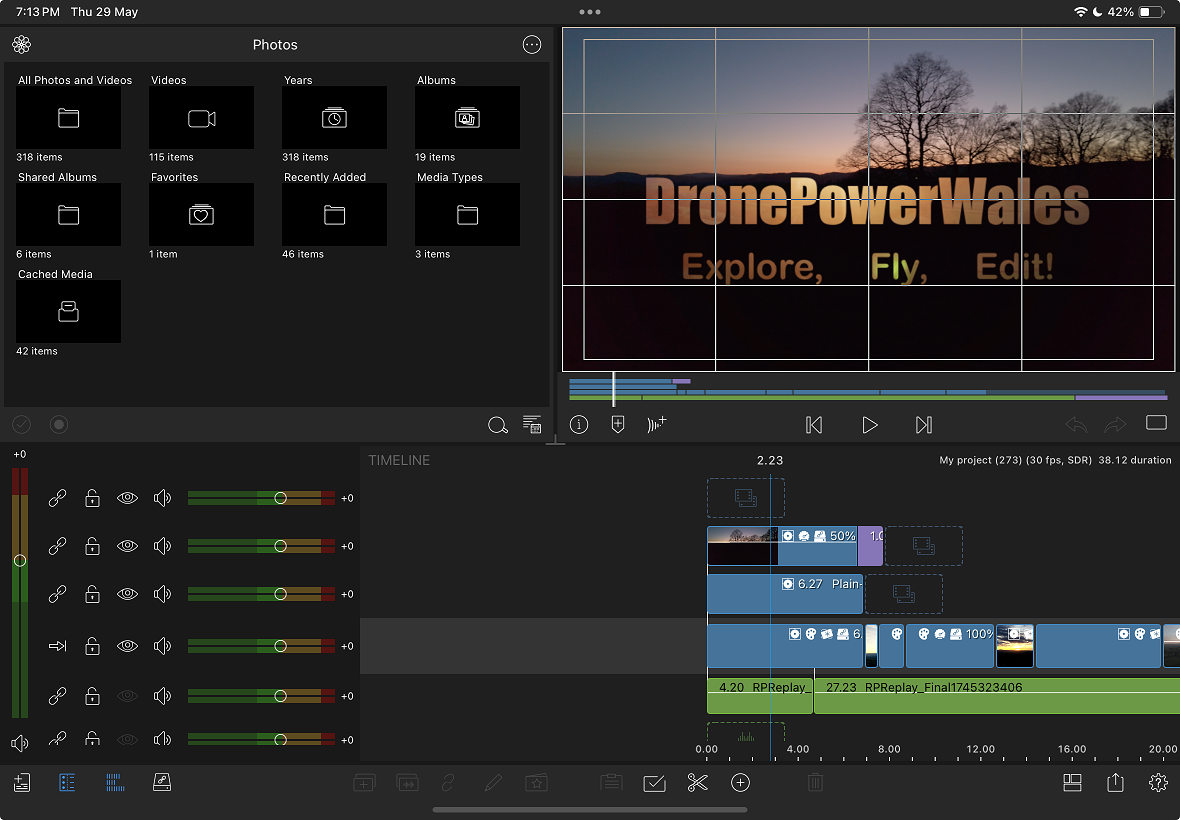Click the preview scrubber mini timeline
1180x820 pixels.
tap(868, 389)
